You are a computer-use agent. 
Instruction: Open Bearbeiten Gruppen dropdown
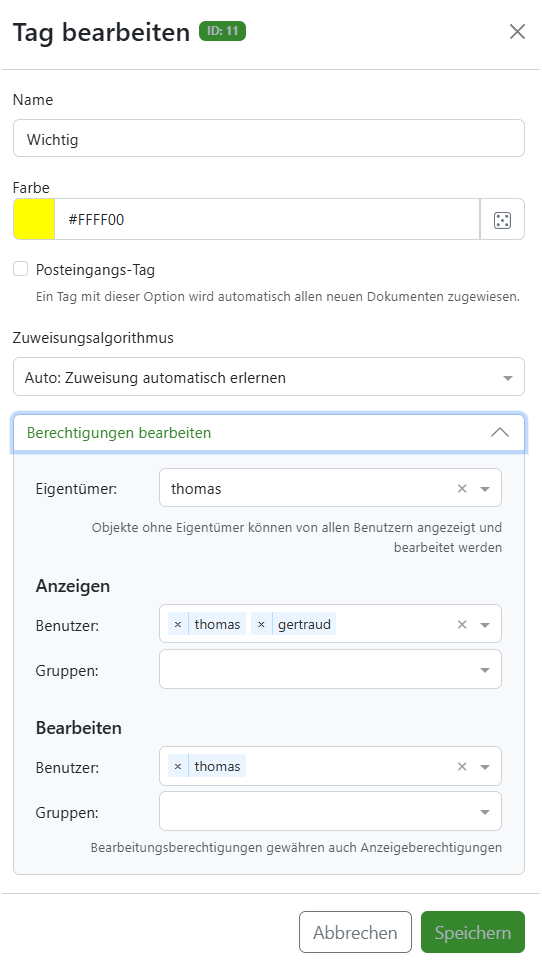(330, 811)
